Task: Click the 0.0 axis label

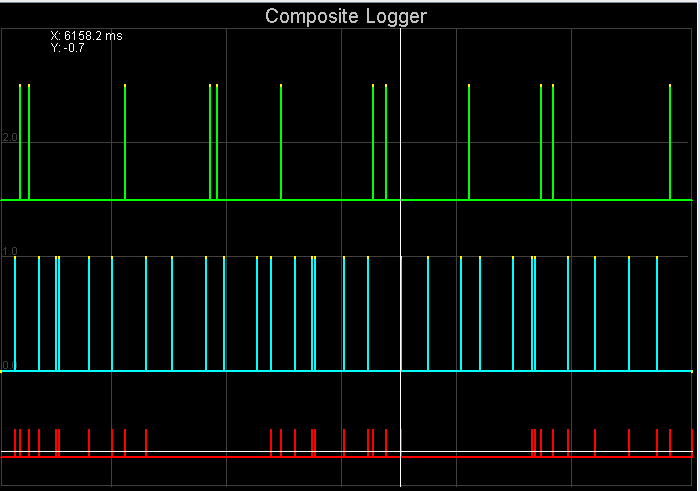Action: [8, 365]
